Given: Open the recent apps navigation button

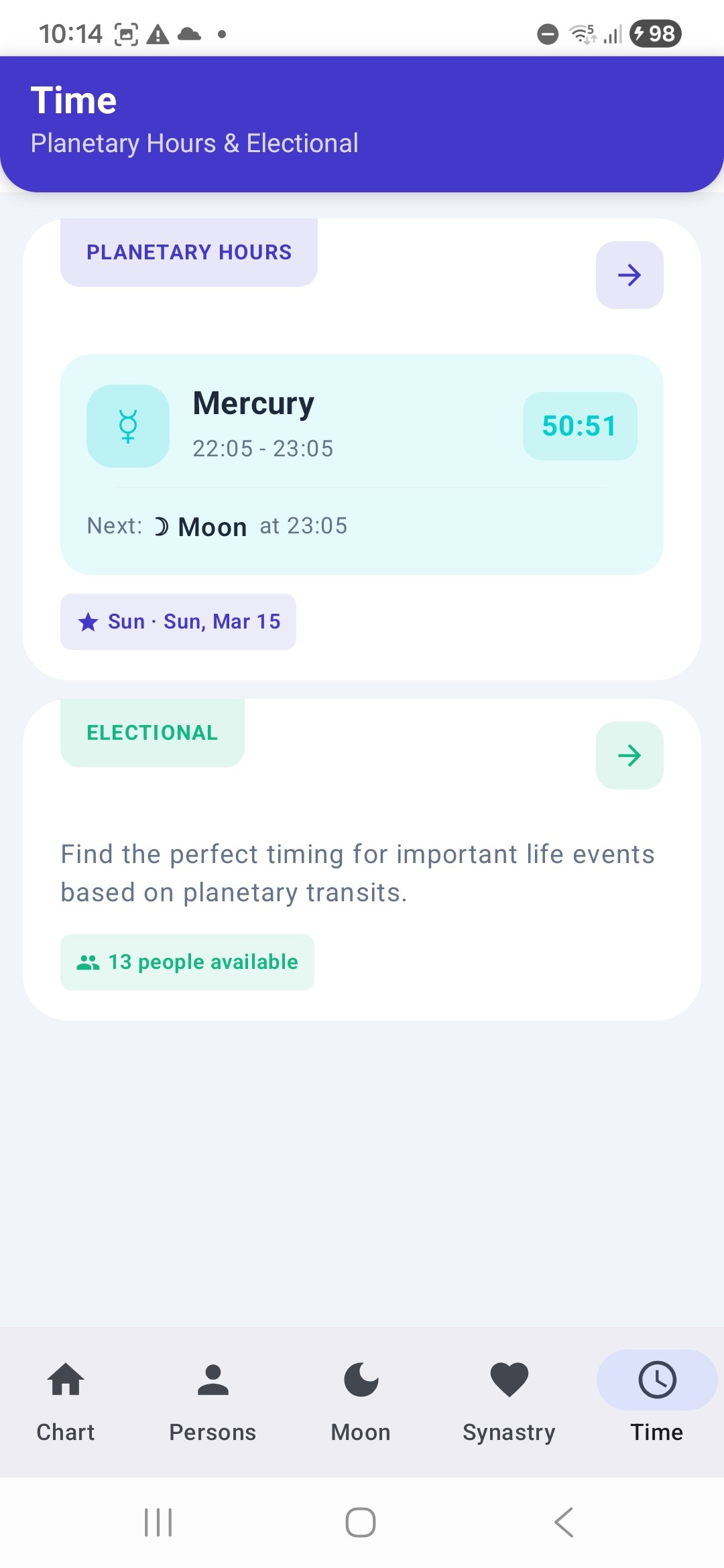Looking at the screenshot, I should (158, 1522).
